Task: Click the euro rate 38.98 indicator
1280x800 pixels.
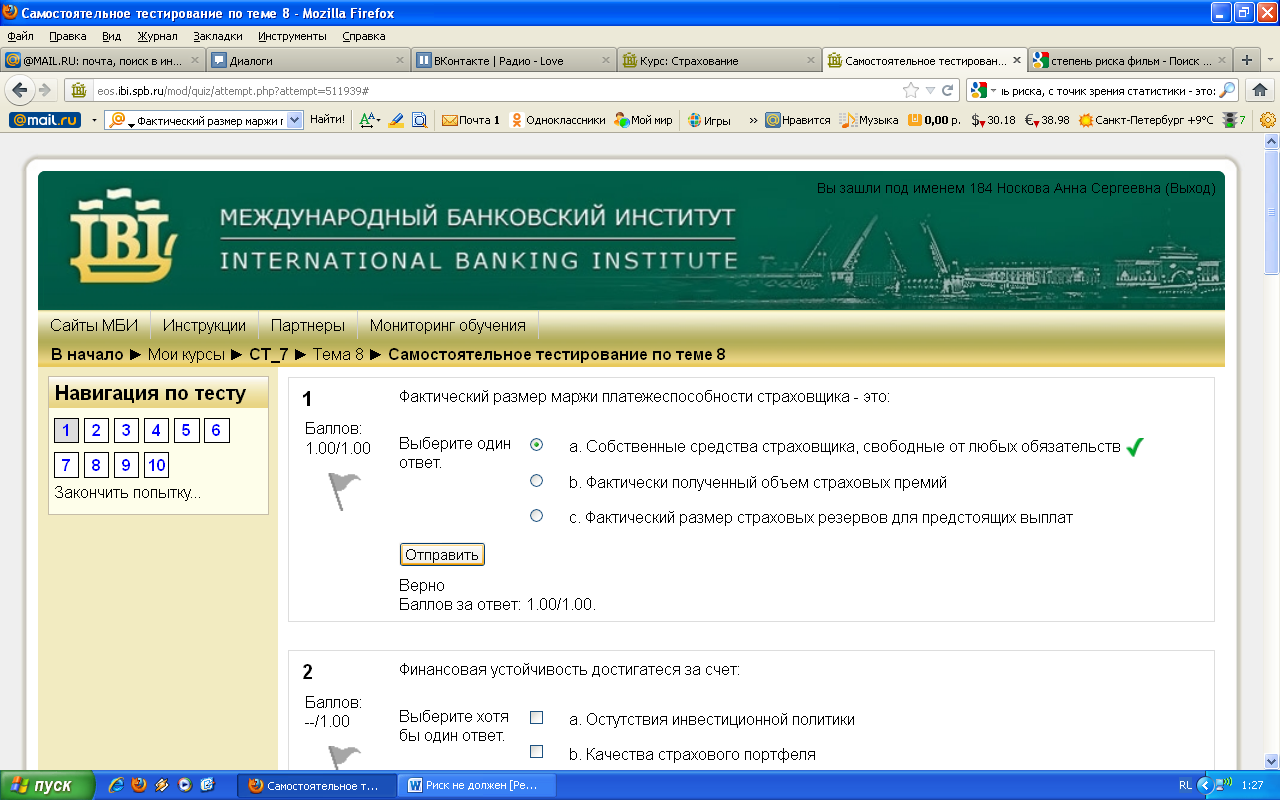Action: [1047, 120]
